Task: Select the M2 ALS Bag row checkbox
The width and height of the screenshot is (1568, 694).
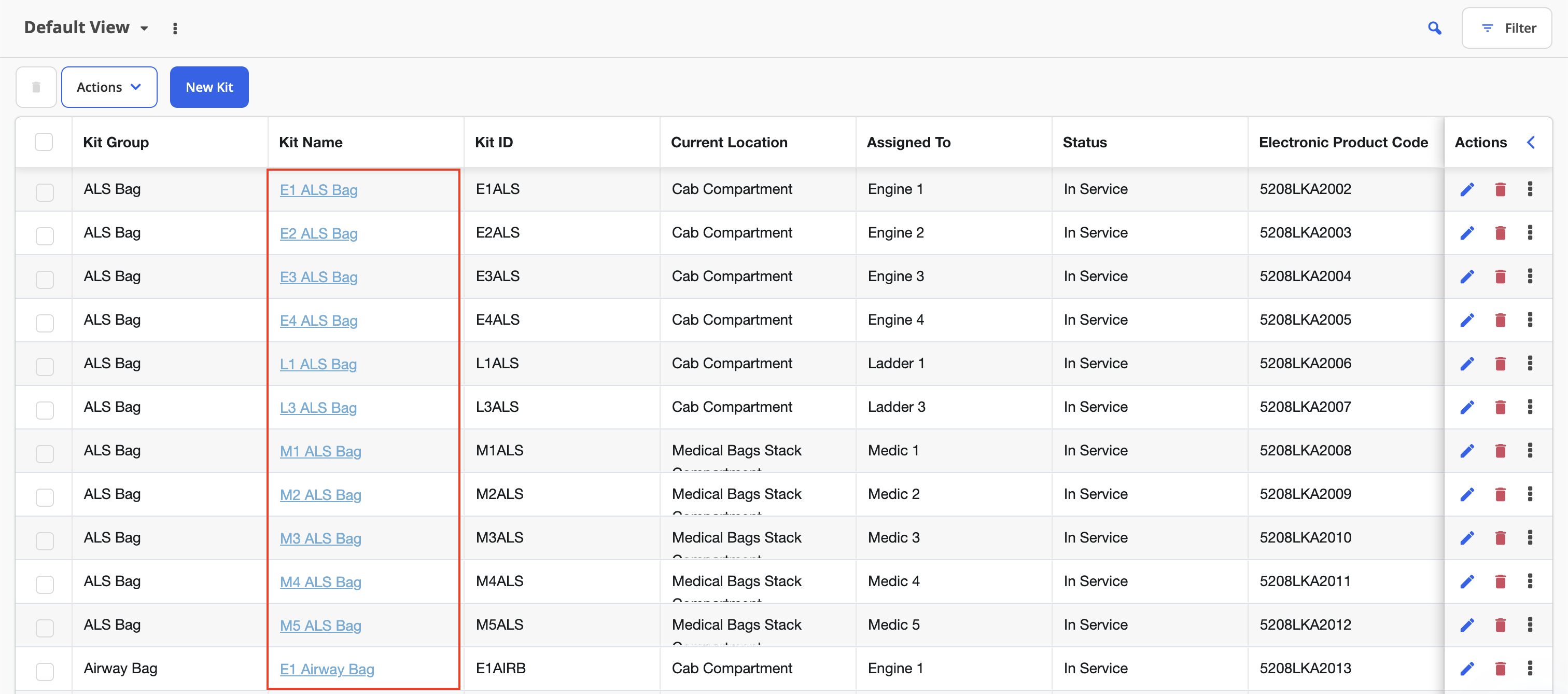Action: point(45,497)
